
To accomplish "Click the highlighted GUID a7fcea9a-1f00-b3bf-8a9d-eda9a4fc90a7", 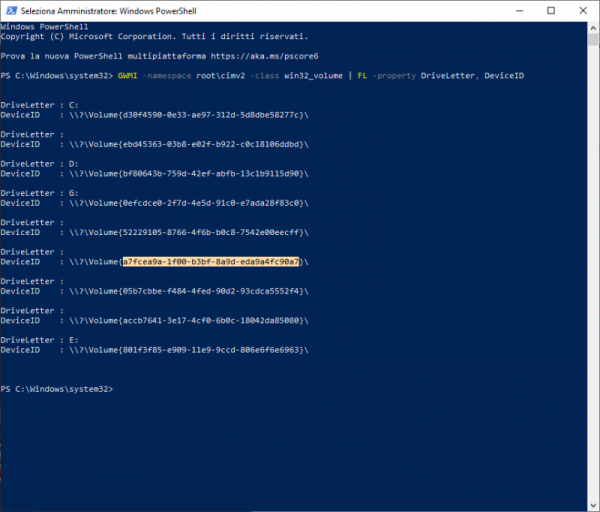I will [211, 262].
